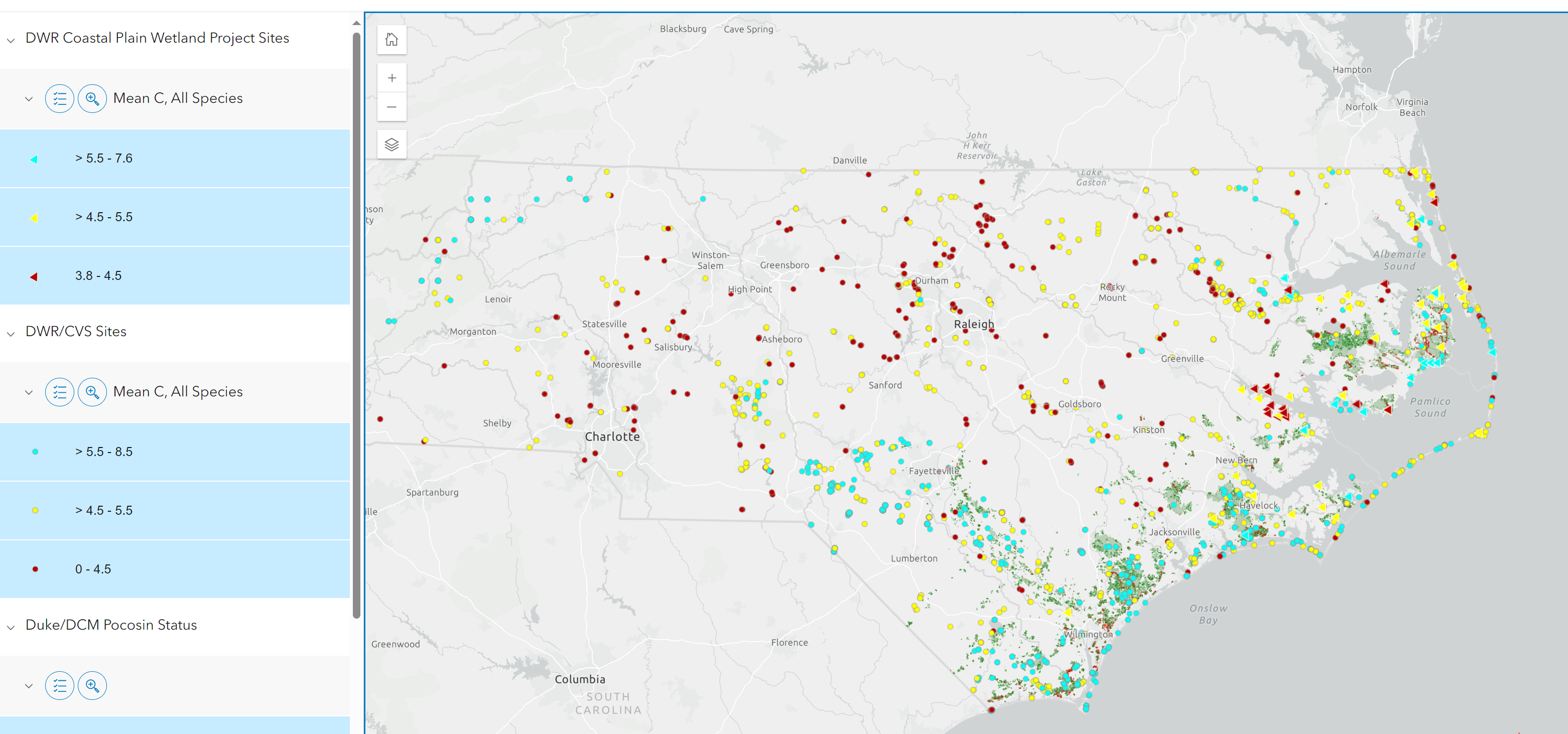1568x734 pixels.
Task: Click the DWR/CVS Sites layer title
Action: (76, 331)
